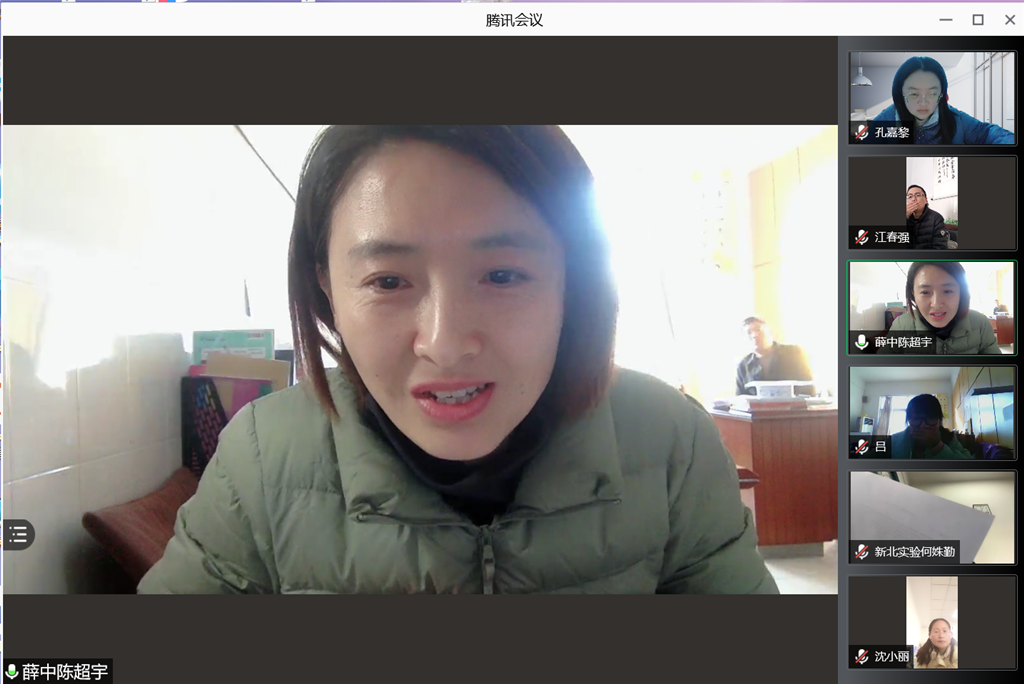Open the list menu icon on main video

18,534
